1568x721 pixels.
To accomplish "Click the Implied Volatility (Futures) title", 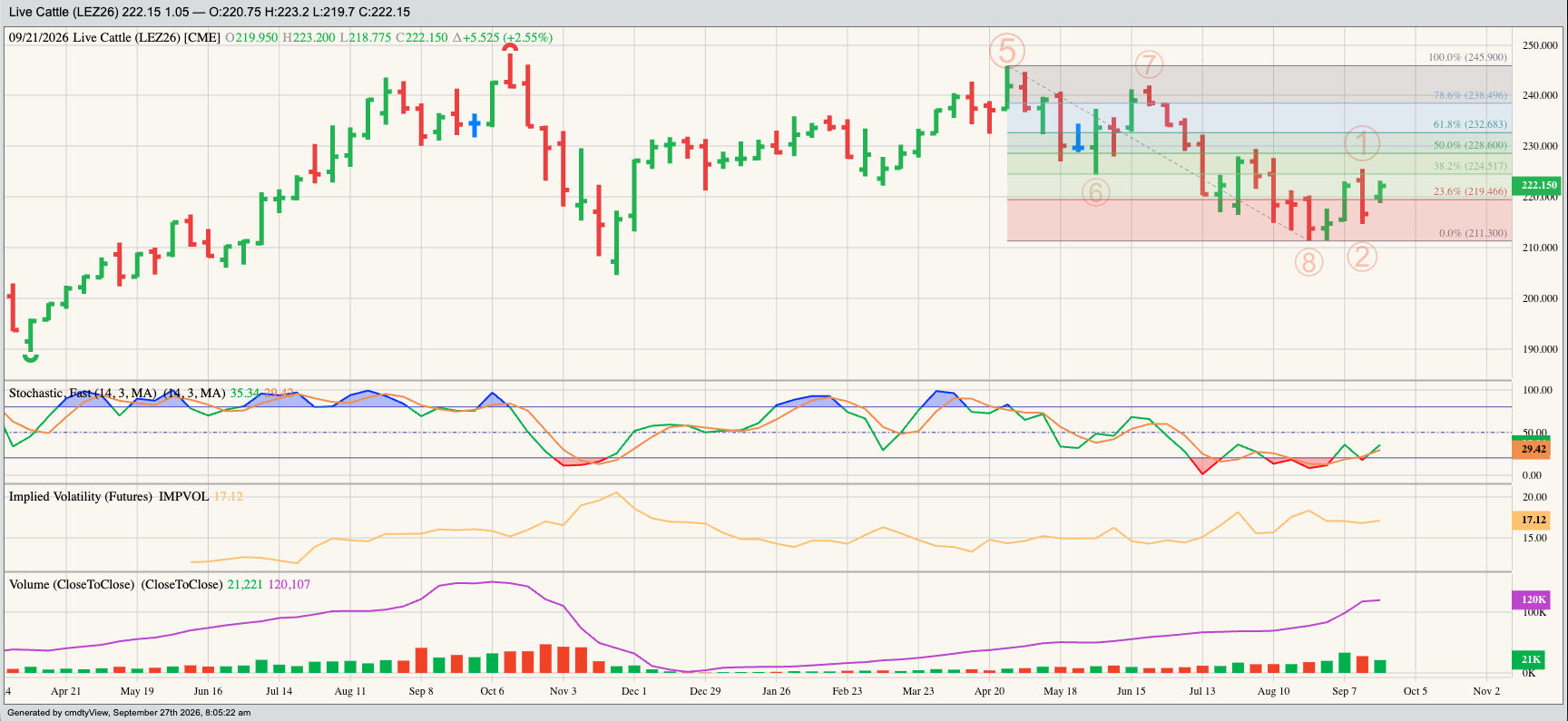I will pos(109,496).
